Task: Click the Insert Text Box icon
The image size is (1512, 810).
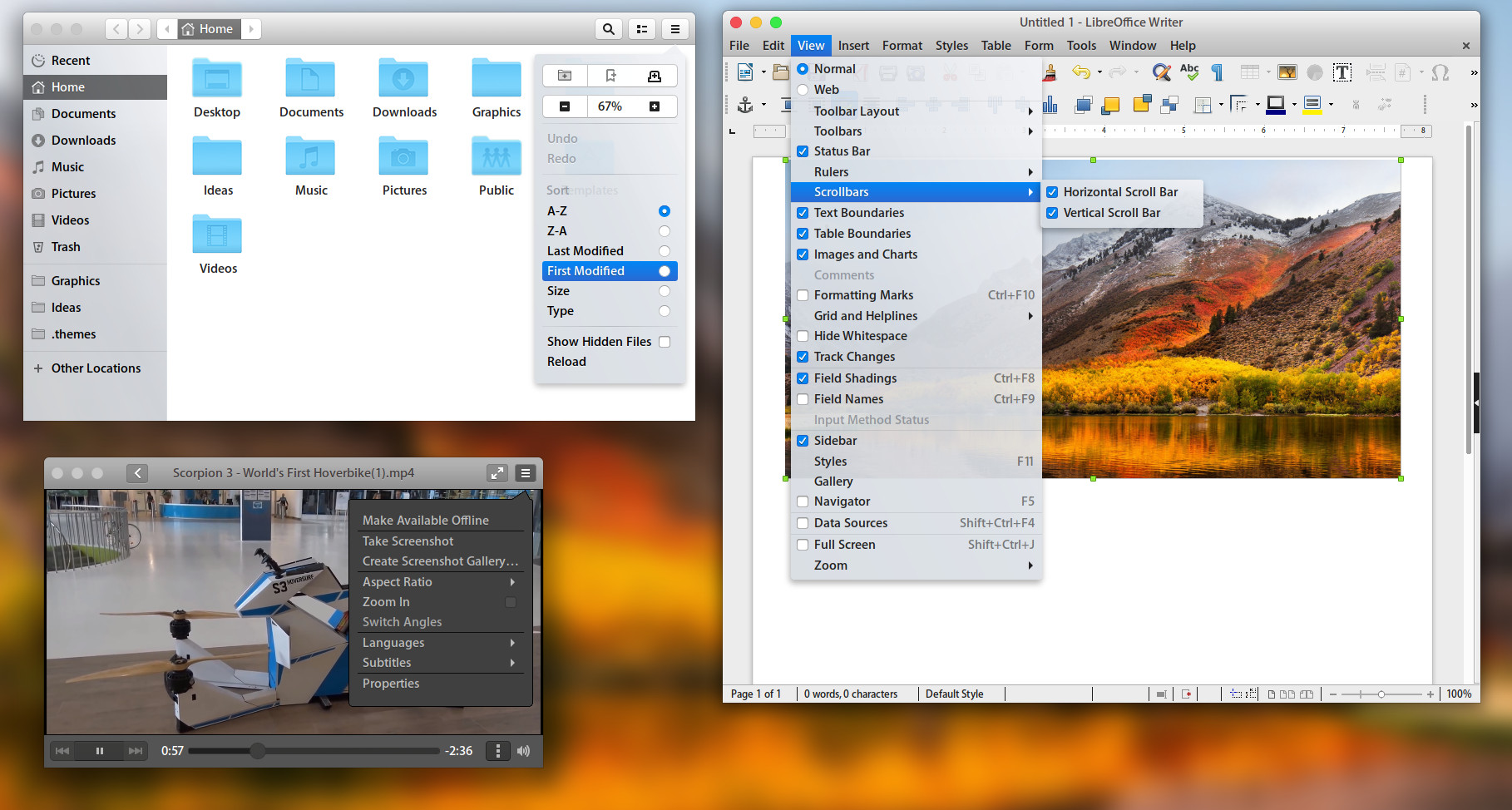Action: point(1342,72)
